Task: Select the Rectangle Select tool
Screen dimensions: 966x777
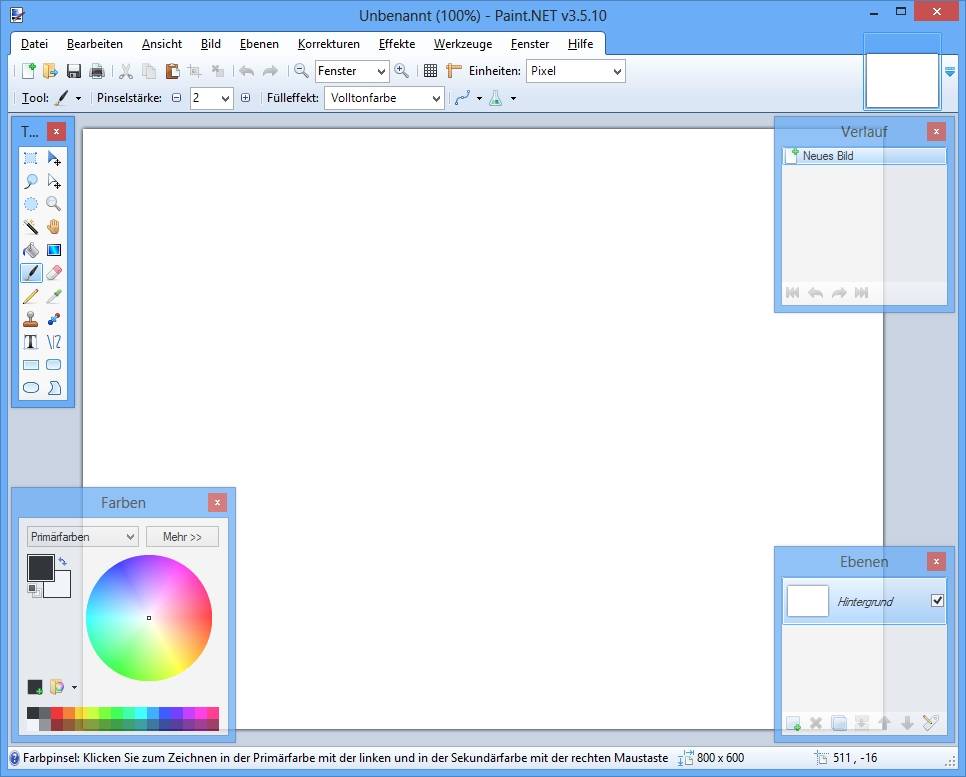Action: pos(31,158)
